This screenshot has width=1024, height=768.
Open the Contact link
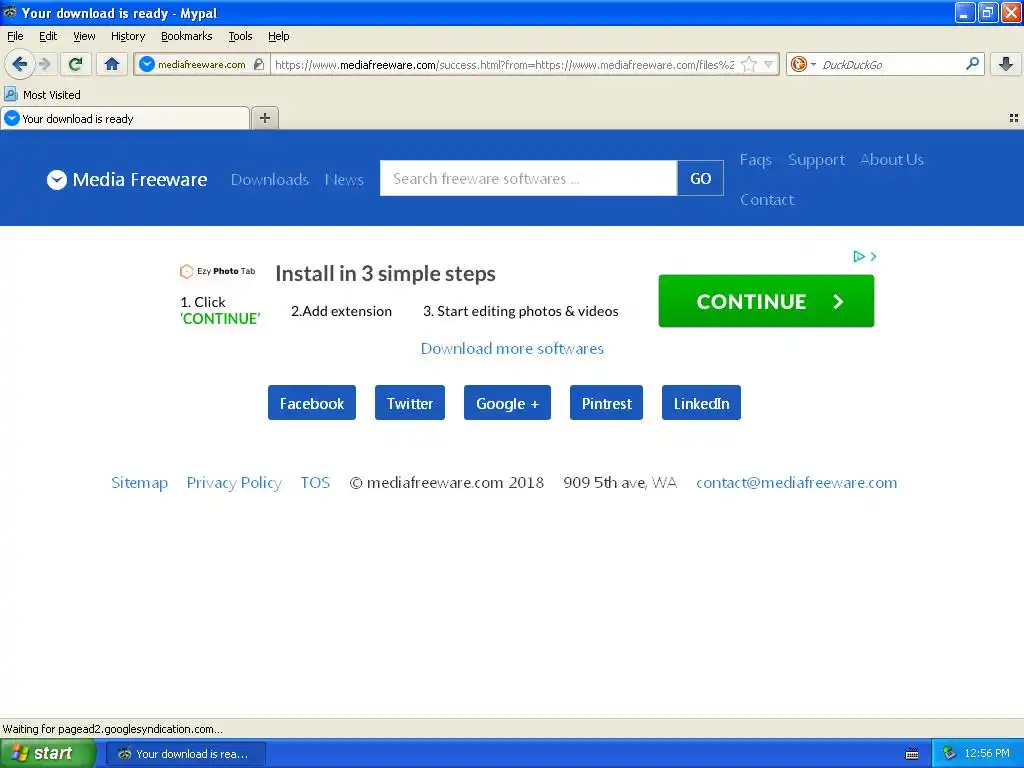pos(767,199)
